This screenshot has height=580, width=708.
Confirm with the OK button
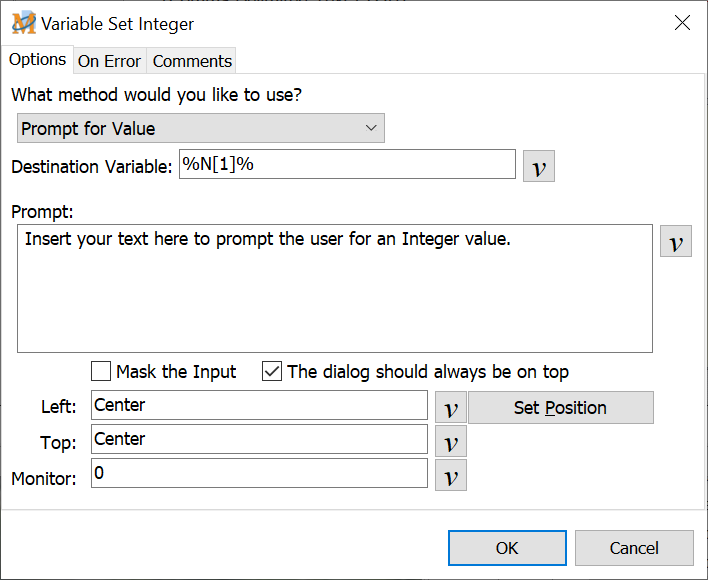click(x=507, y=547)
